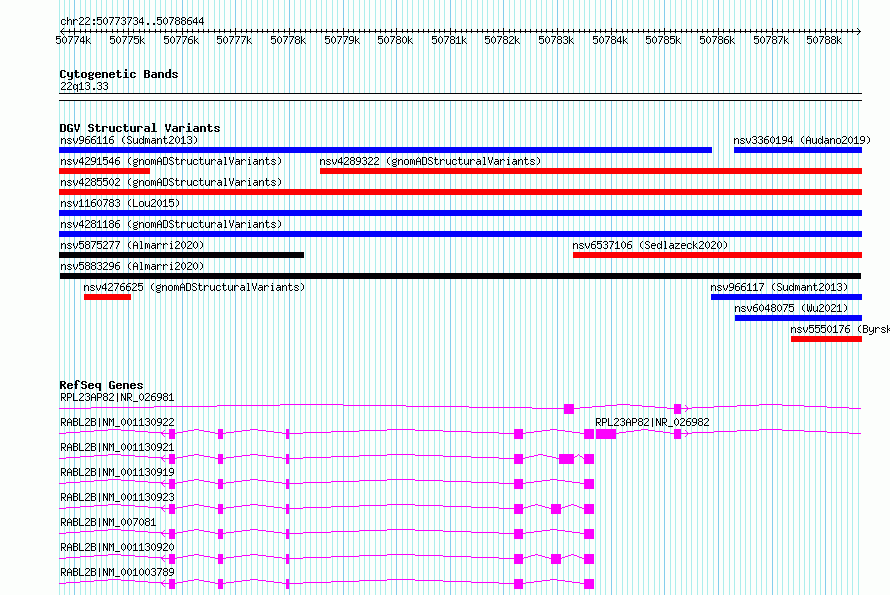The height and width of the screenshot is (595, 890).
Task: Select the nsv4281186 gnomAD variant label
Action: pos(171,224)
